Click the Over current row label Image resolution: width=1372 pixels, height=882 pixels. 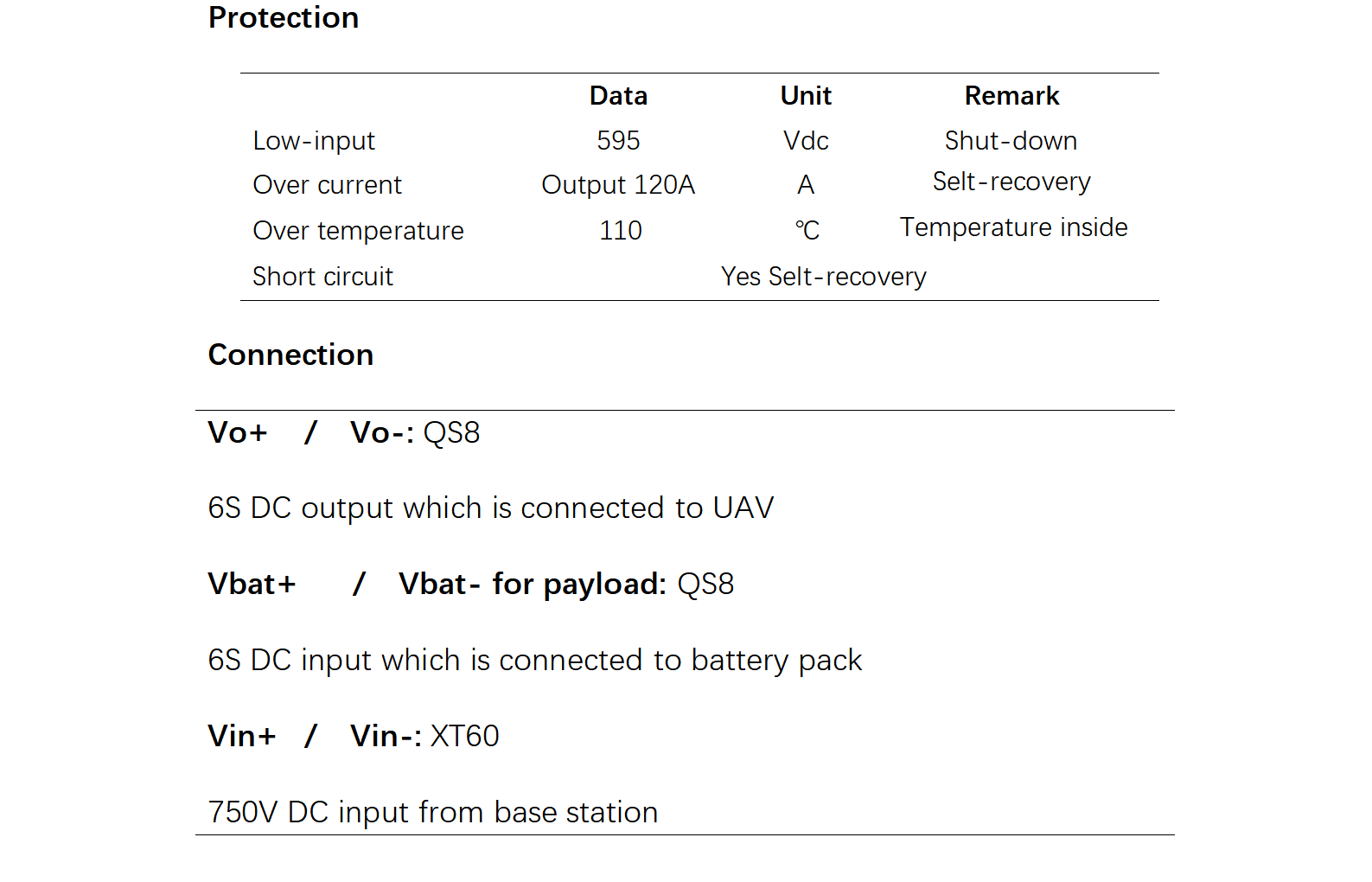tap(327, 185)
